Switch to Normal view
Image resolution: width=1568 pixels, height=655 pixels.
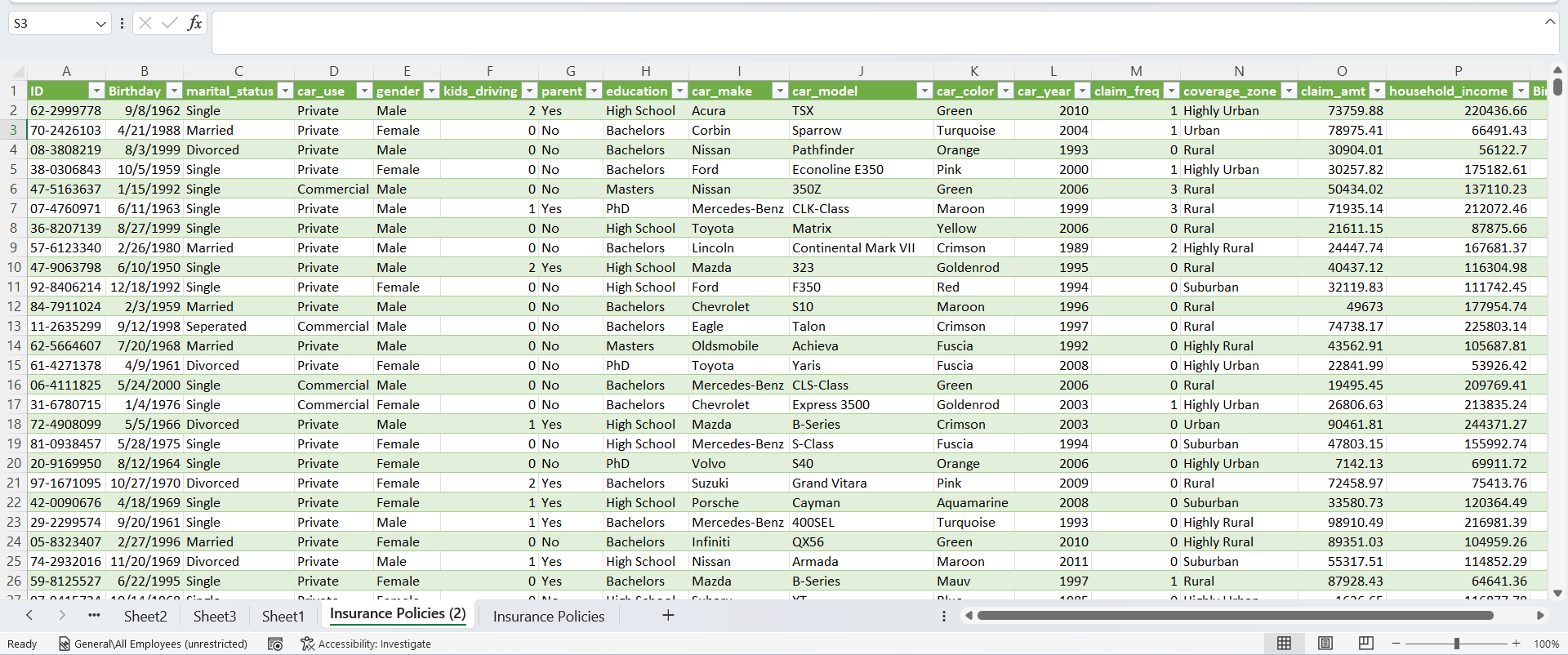[1284, 644]
